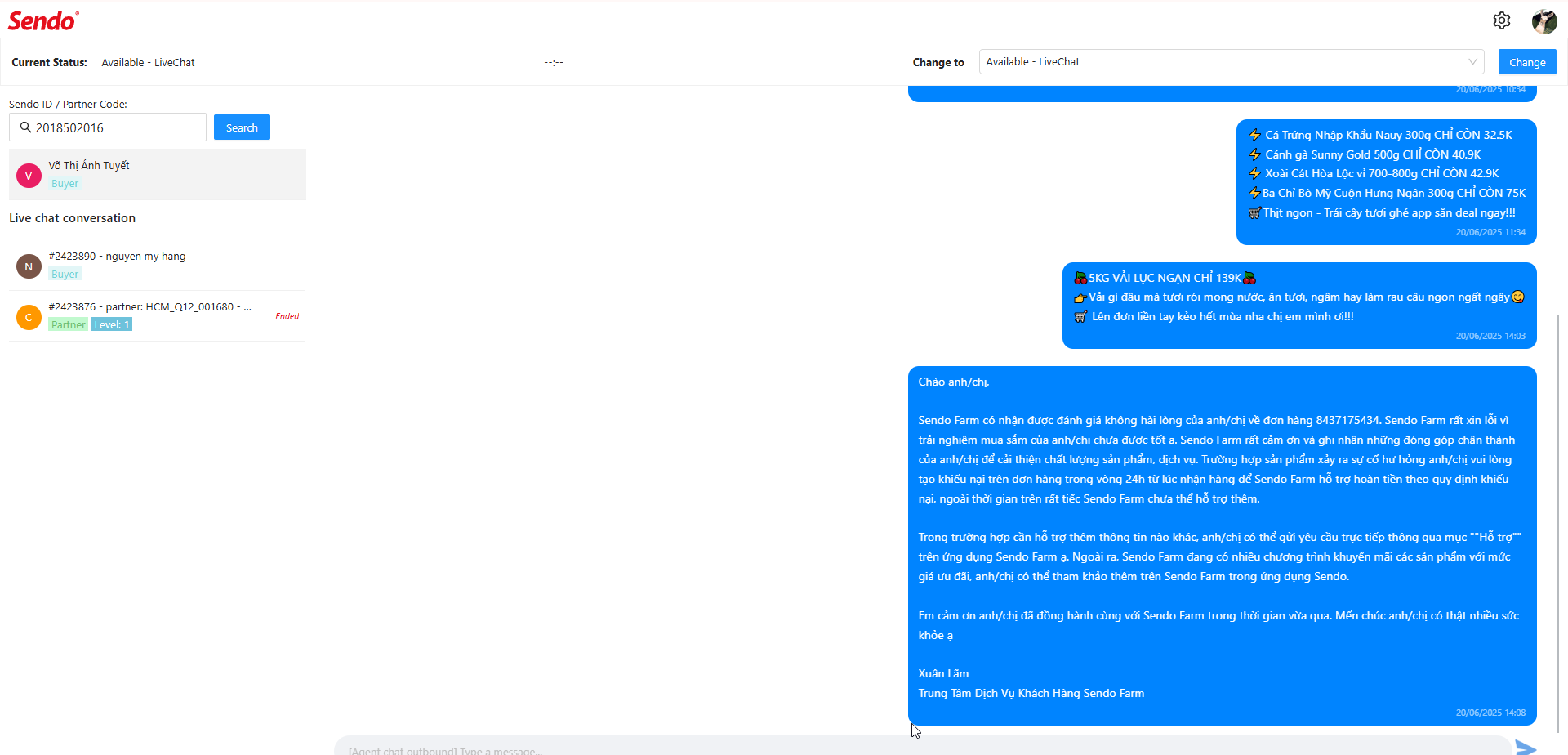Viewport: 1568px width, 755px height.
Task: Click the Buyer tag under Võ Thị Ánh Tuyết
Action: (x=65, y=184)
